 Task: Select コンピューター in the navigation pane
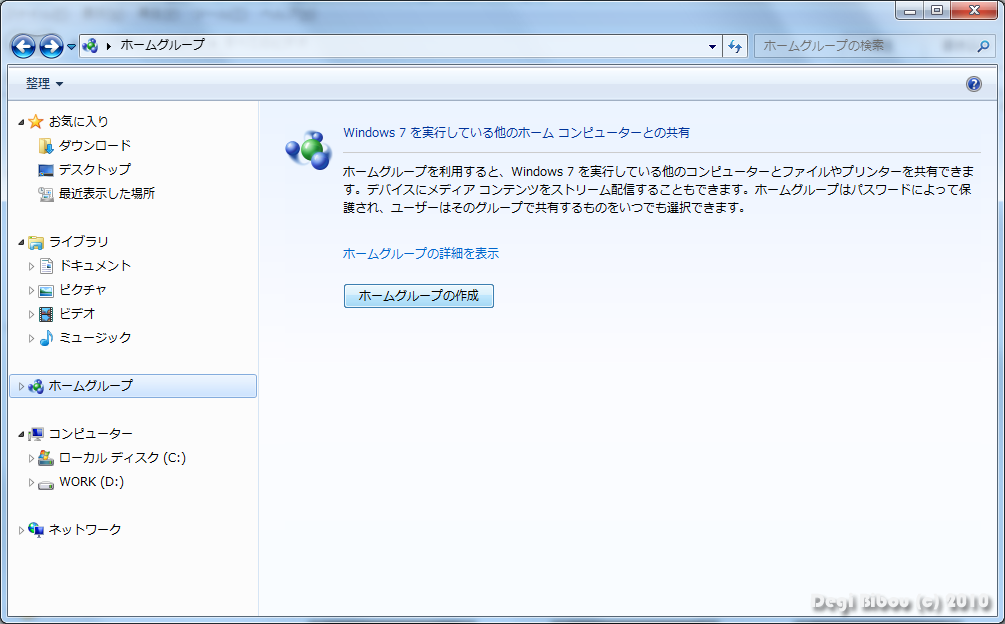point(90,434)
